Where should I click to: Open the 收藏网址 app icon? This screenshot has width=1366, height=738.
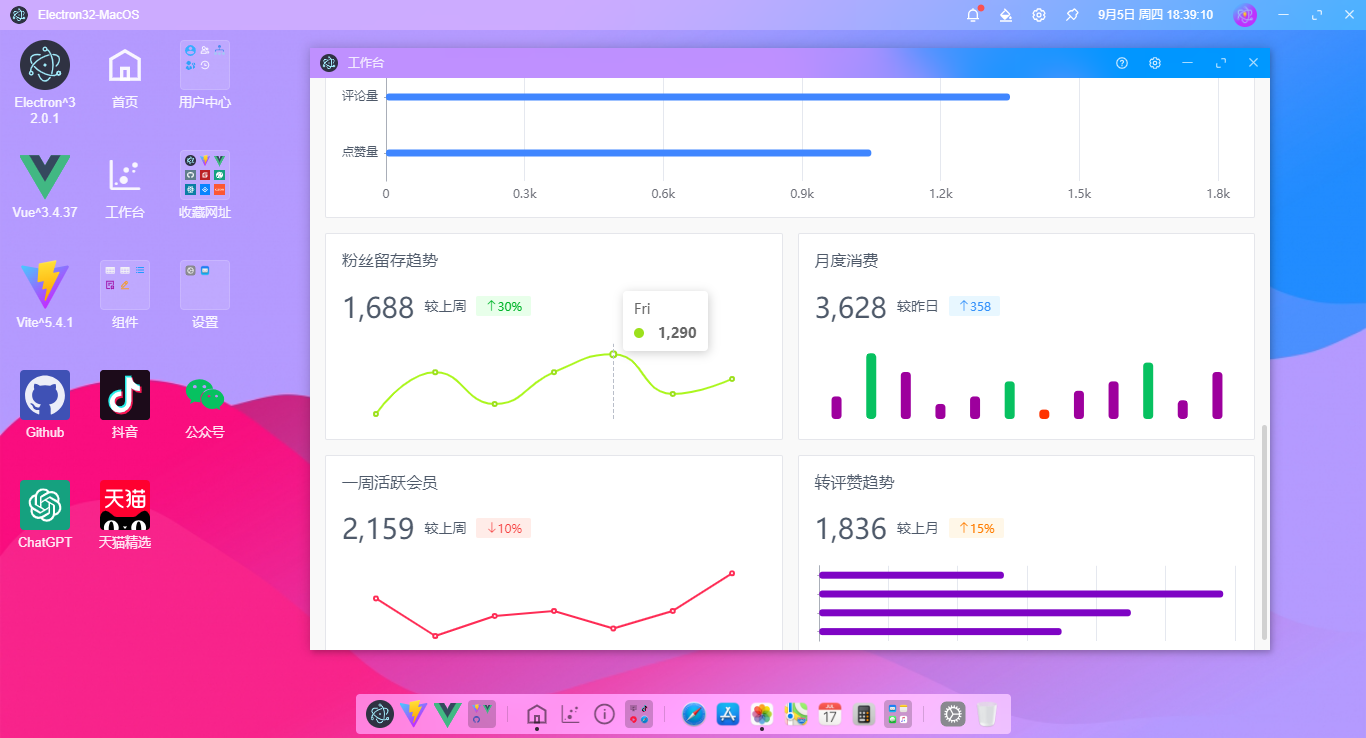(x=204, y=172)
